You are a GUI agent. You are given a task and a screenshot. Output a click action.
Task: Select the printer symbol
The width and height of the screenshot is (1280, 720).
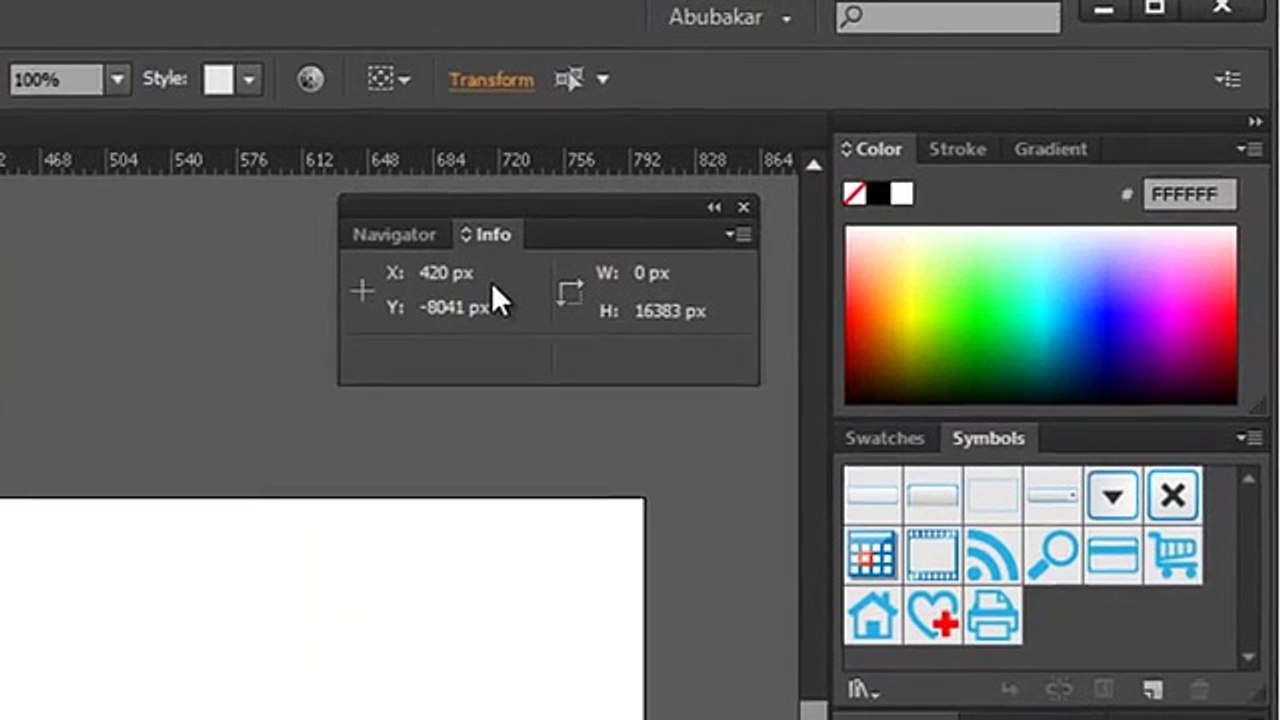tap(992, 615)
